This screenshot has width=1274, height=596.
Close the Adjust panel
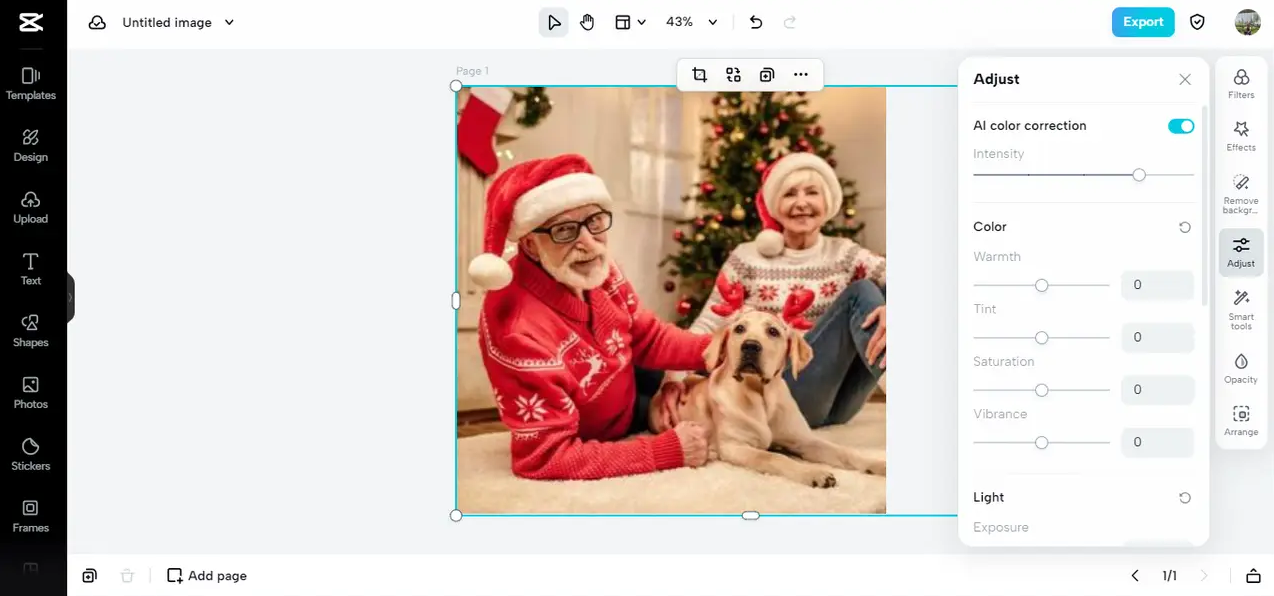coord(1185,79)
